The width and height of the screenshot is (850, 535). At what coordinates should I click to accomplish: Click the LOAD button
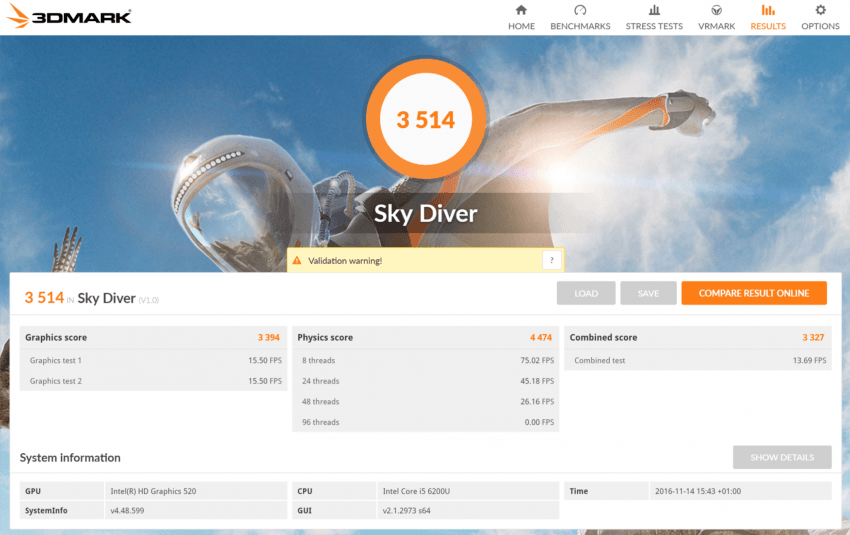pos(586,293)
